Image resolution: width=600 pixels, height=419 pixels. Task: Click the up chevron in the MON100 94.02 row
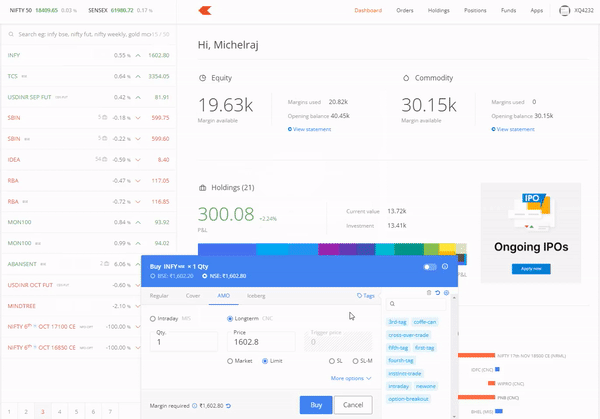pyautogui.click(x=138, y=243)
